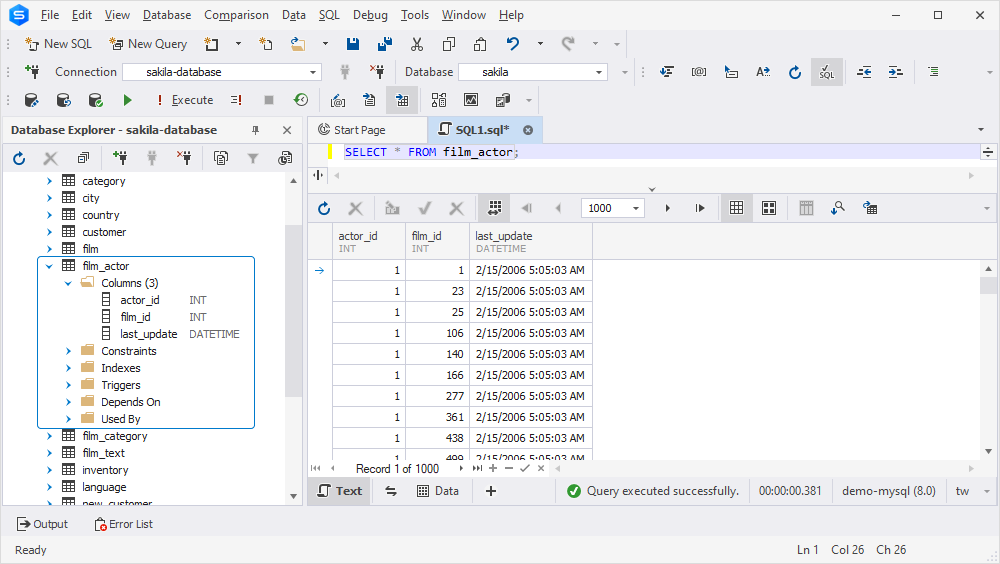Go to next page arrow in grid
This screenshot has width=1000, height=564.
click(667, 208)
